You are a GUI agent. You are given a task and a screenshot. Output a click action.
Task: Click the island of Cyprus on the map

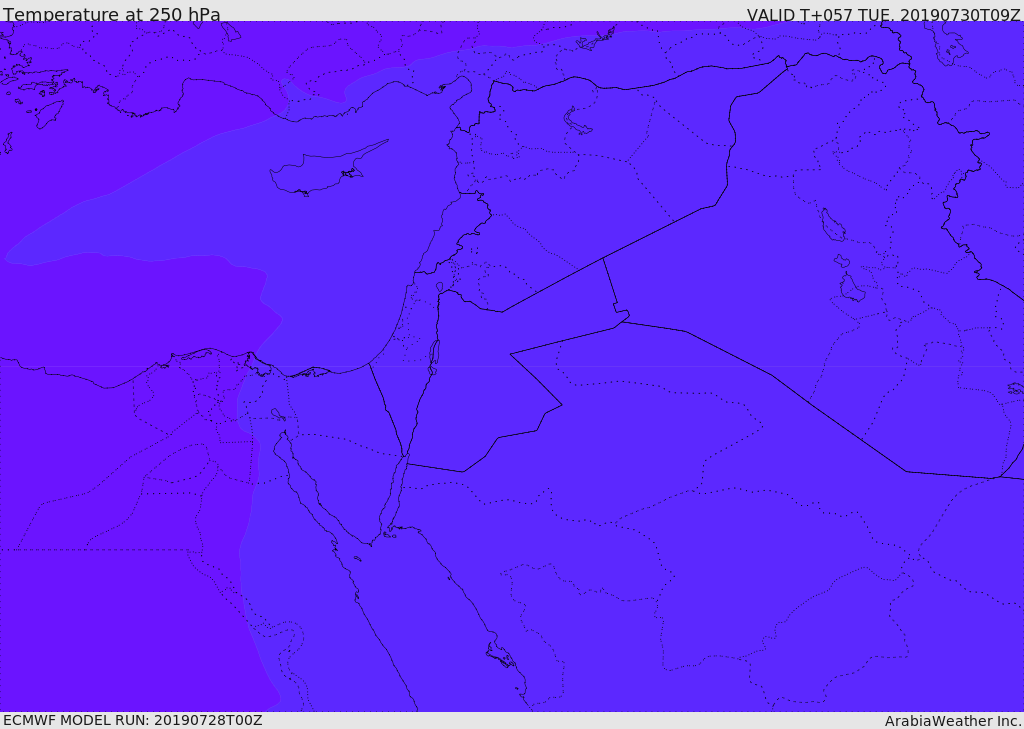pyautogui.click(x=327, y=169)
